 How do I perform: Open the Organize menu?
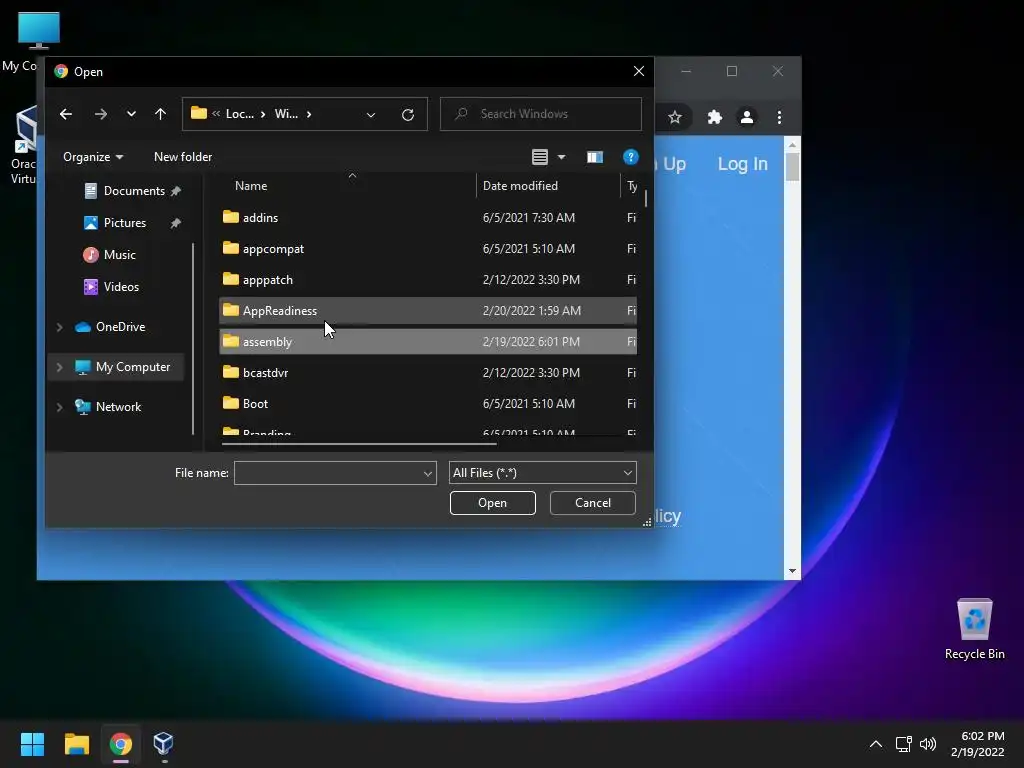[93, 157]
